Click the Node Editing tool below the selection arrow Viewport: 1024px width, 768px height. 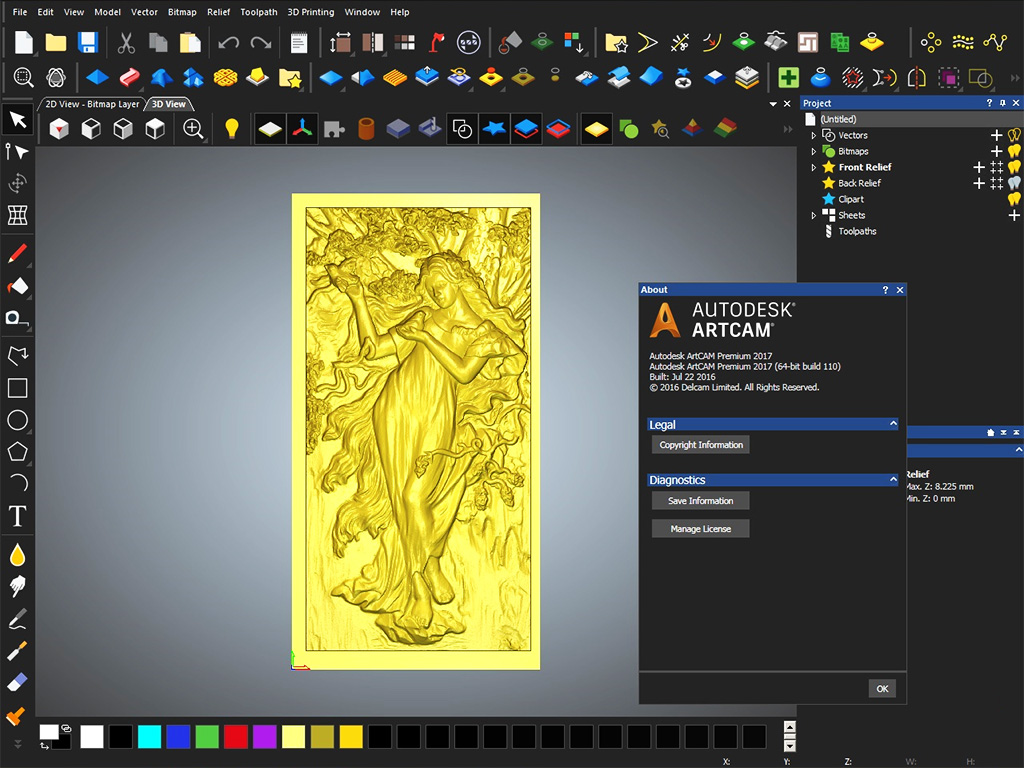pos(17,152)
